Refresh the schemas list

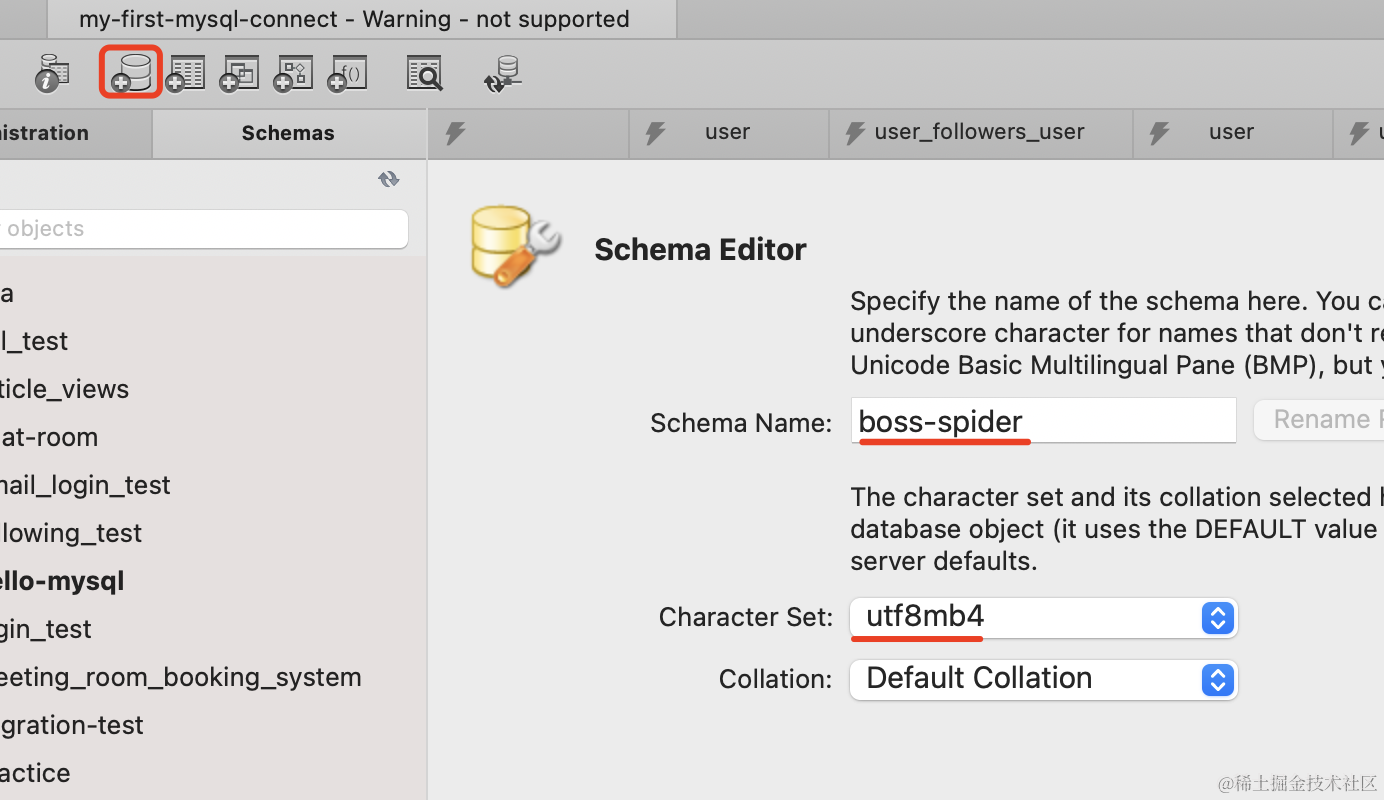coord(389,180)
